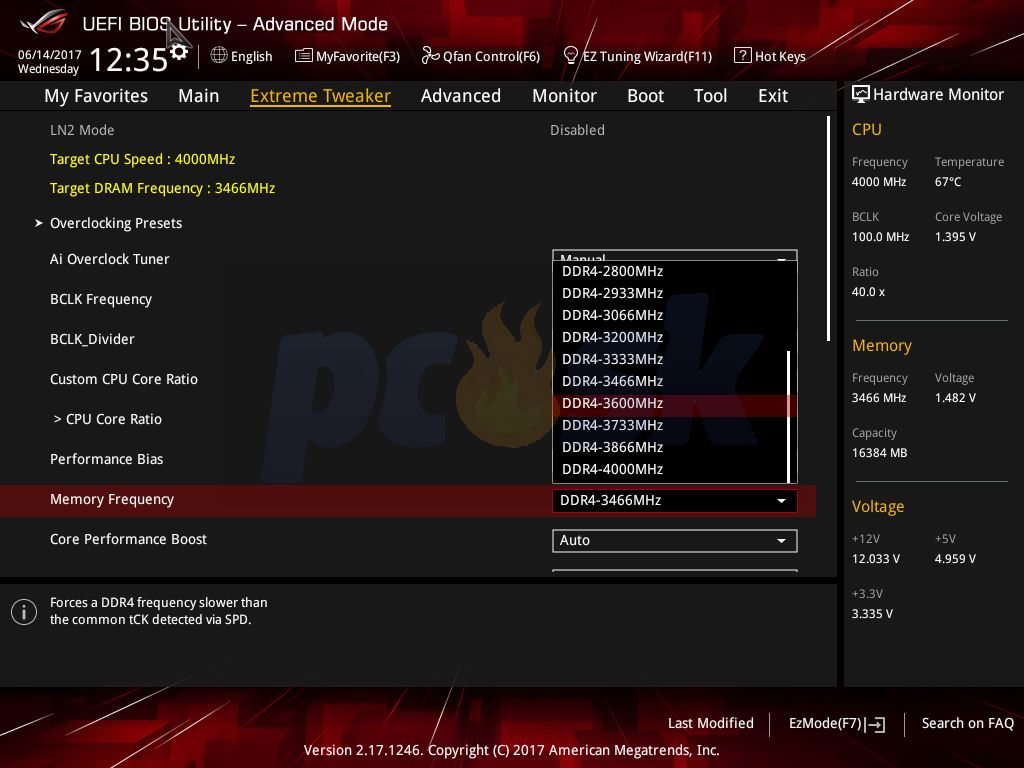The height and width of the screenshot is (768, 1024).
Task: Click the 06/14/2017 date
Action: tap(50, 55)
